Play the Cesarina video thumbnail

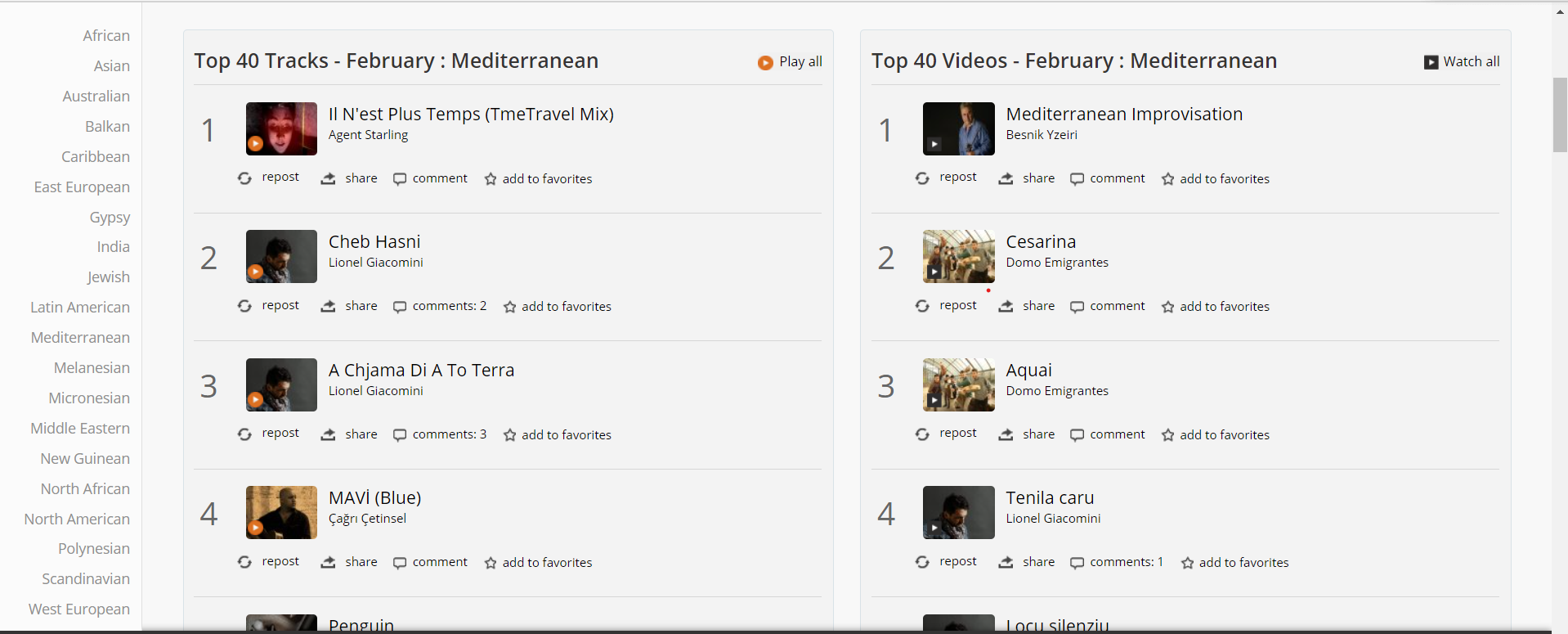pyautogui.click(x=958, y=256)
